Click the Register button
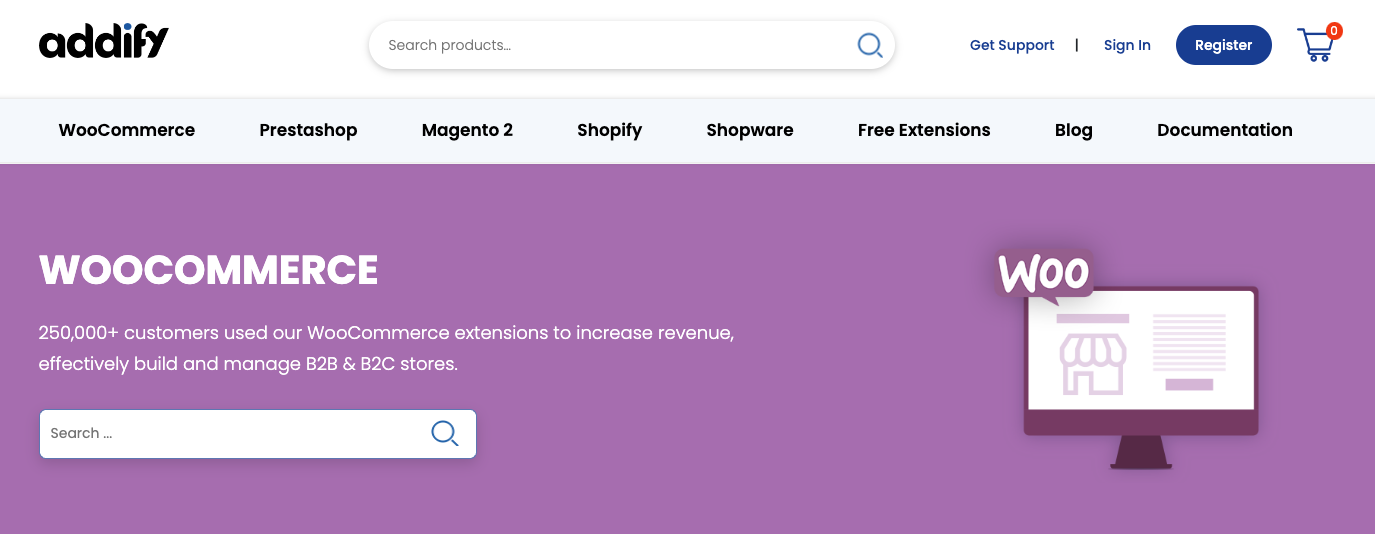Image resolution: width=1375 pixels, height=534 pixels. [x=1223, y=45]
